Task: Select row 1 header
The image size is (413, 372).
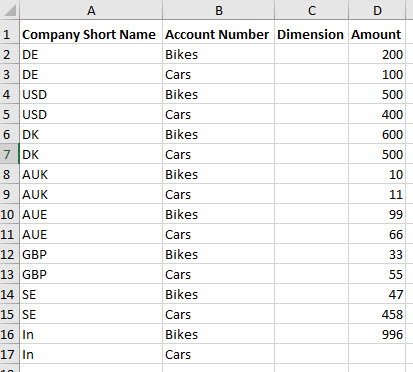Action: 9,34
